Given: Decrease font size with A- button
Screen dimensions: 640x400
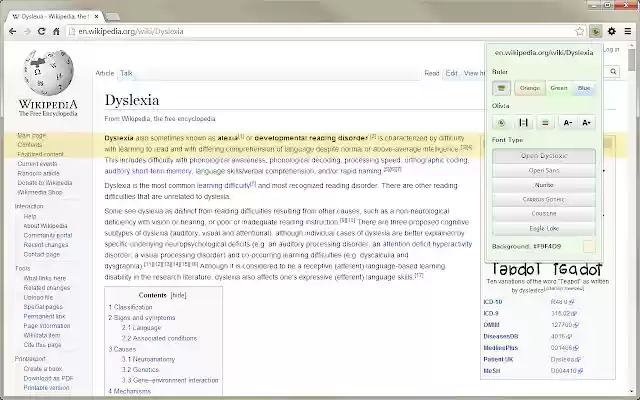Looking at the screenshot, I should click(x=567, y=123).
